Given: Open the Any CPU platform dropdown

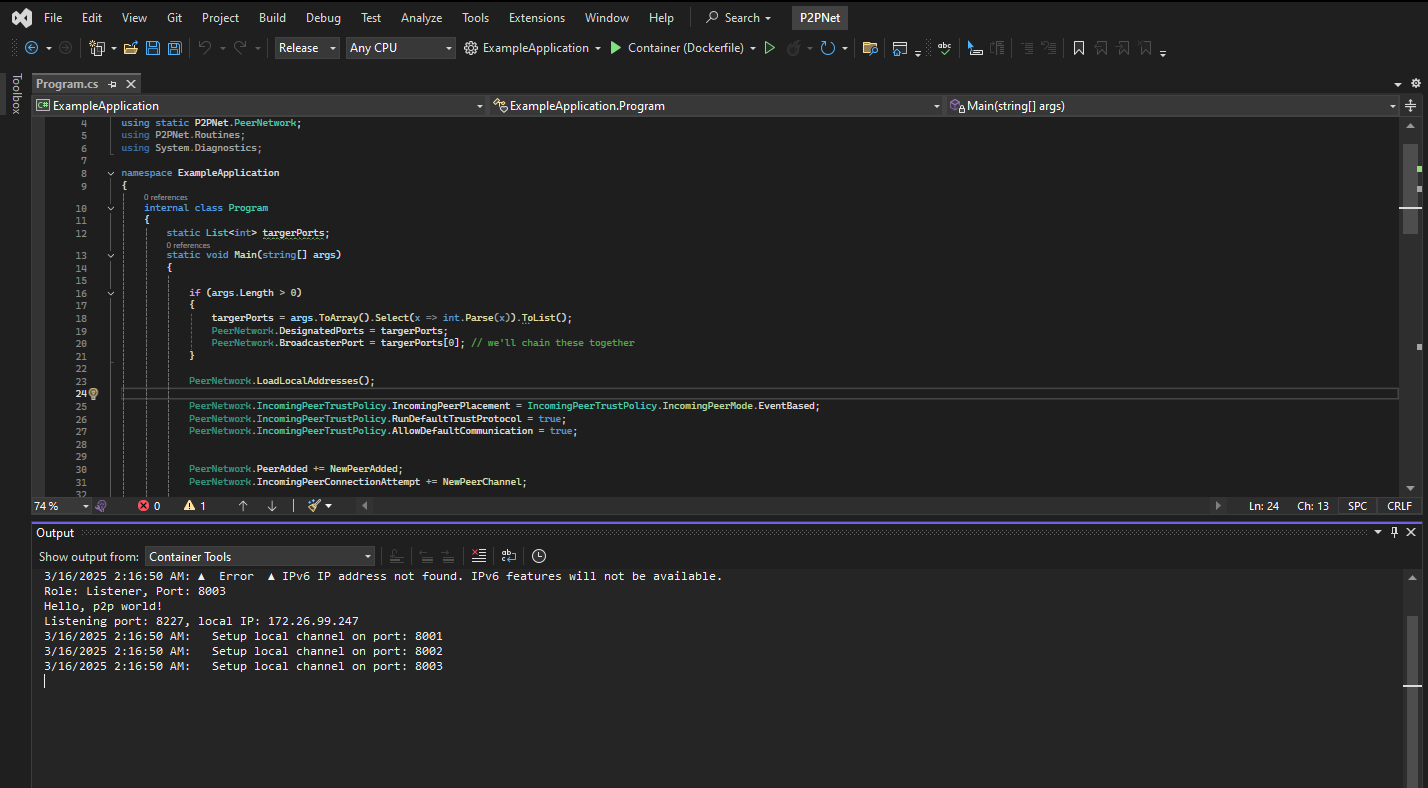Looking at the screenshot, I should click(x=400, y=48).
